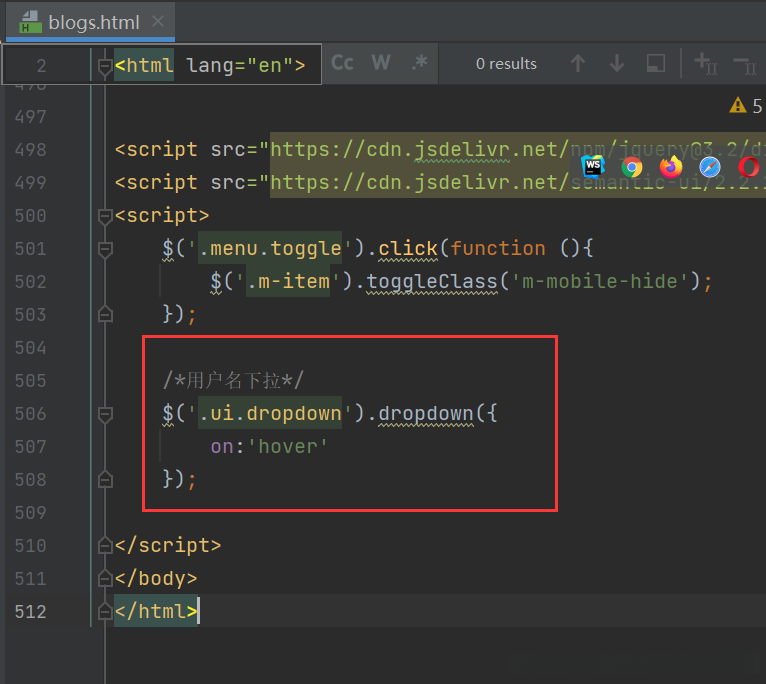Toggle match case (Cc) search option
Image resolution: width=766 pixels, height=684 pixels.
(x=342, y=63)
